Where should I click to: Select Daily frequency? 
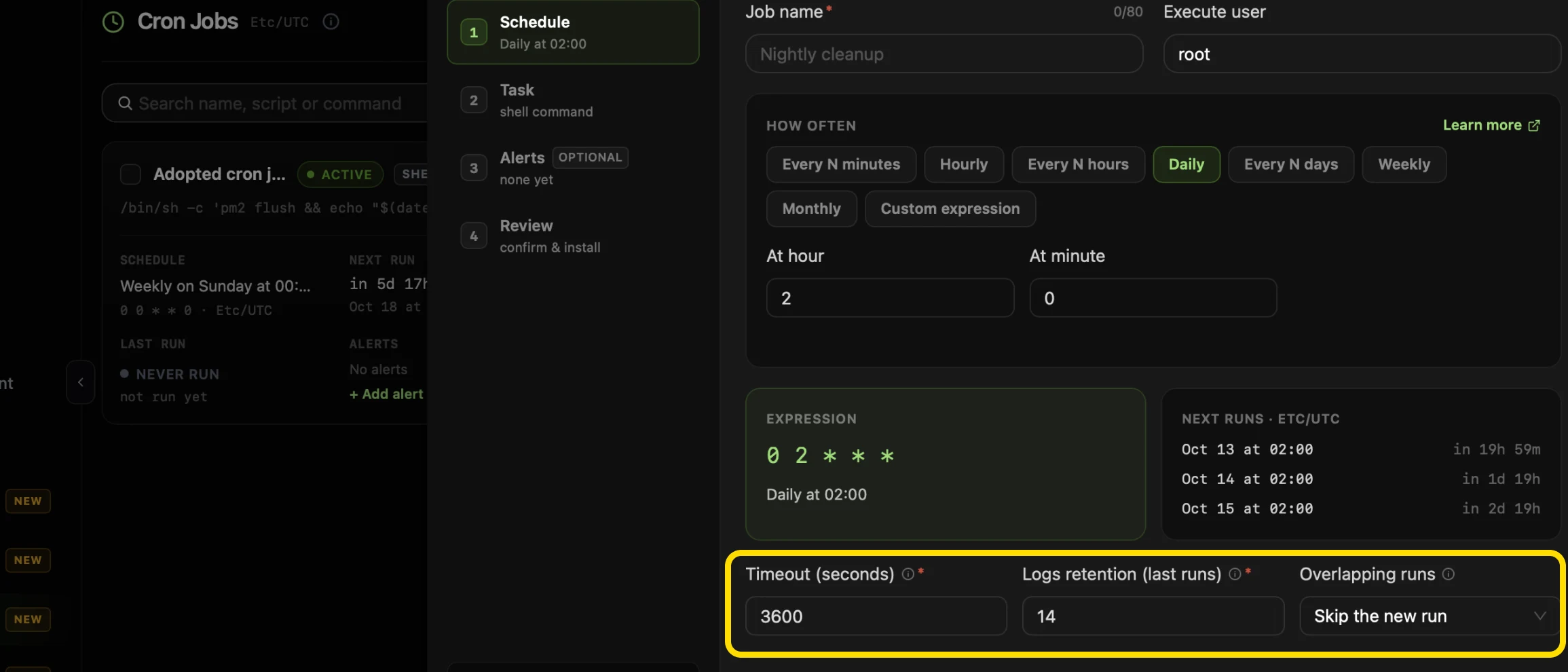pos(1187,164)
